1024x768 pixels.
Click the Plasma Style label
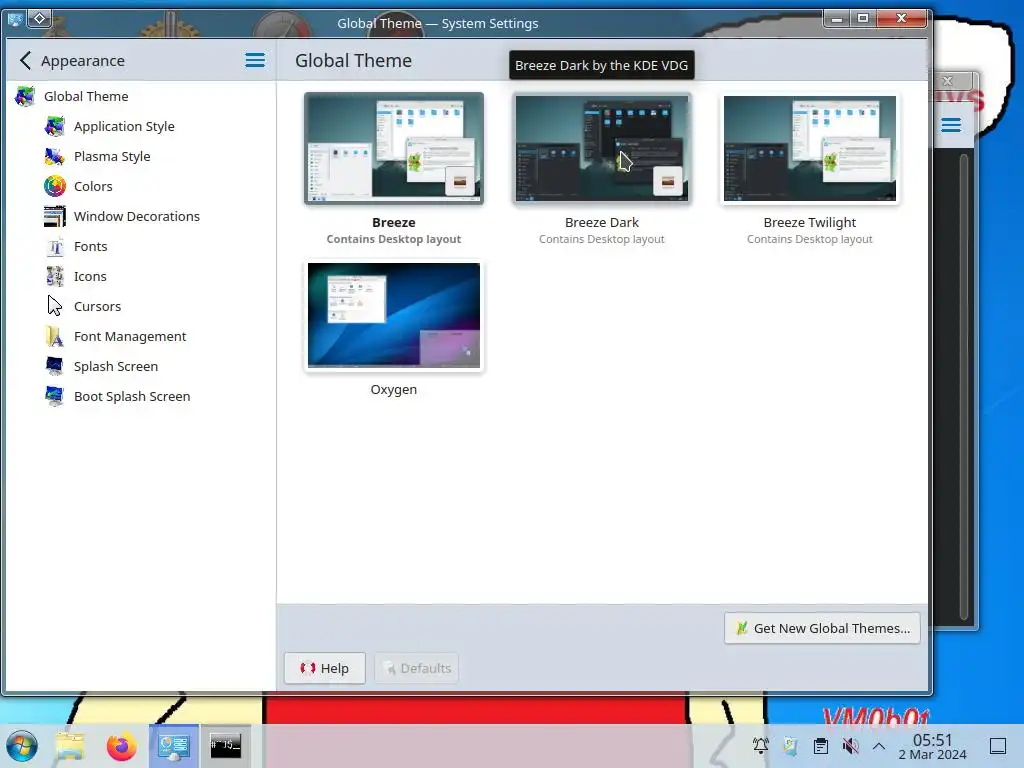tap(112, 157)
